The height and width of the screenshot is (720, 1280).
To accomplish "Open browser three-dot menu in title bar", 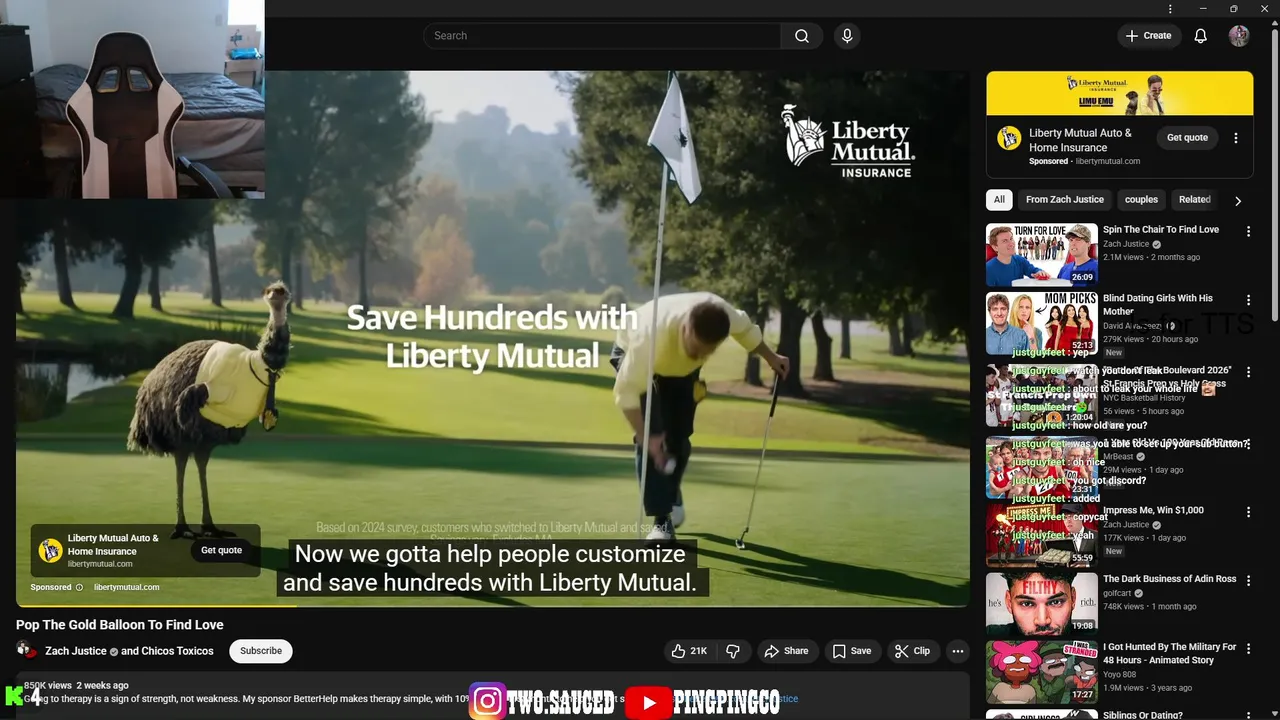I will tap(1170, 9).
